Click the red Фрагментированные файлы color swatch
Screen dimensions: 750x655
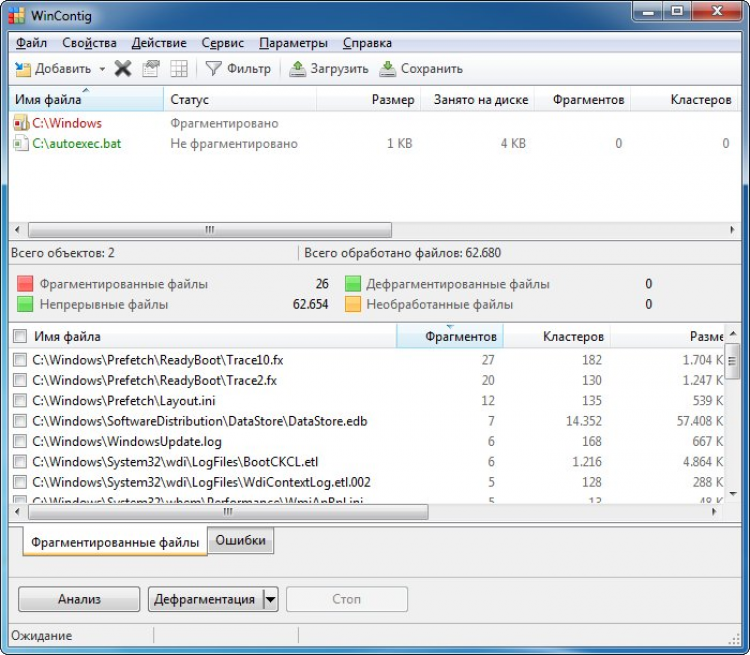tap(25, 284)
